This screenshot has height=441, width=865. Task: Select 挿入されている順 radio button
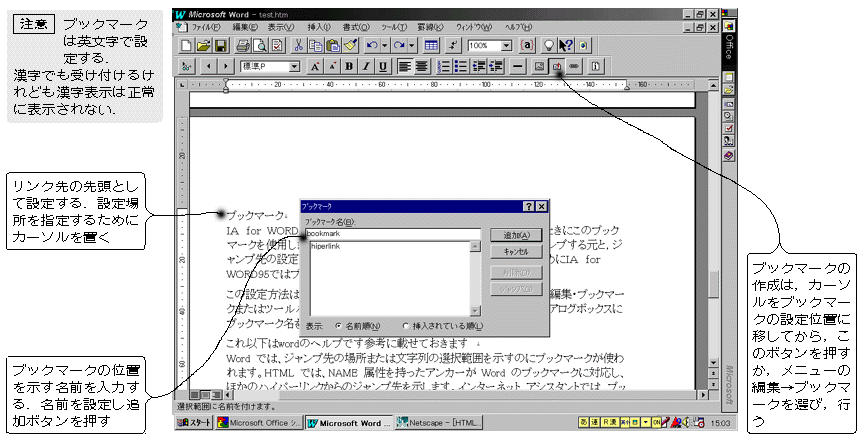(406, 326)
